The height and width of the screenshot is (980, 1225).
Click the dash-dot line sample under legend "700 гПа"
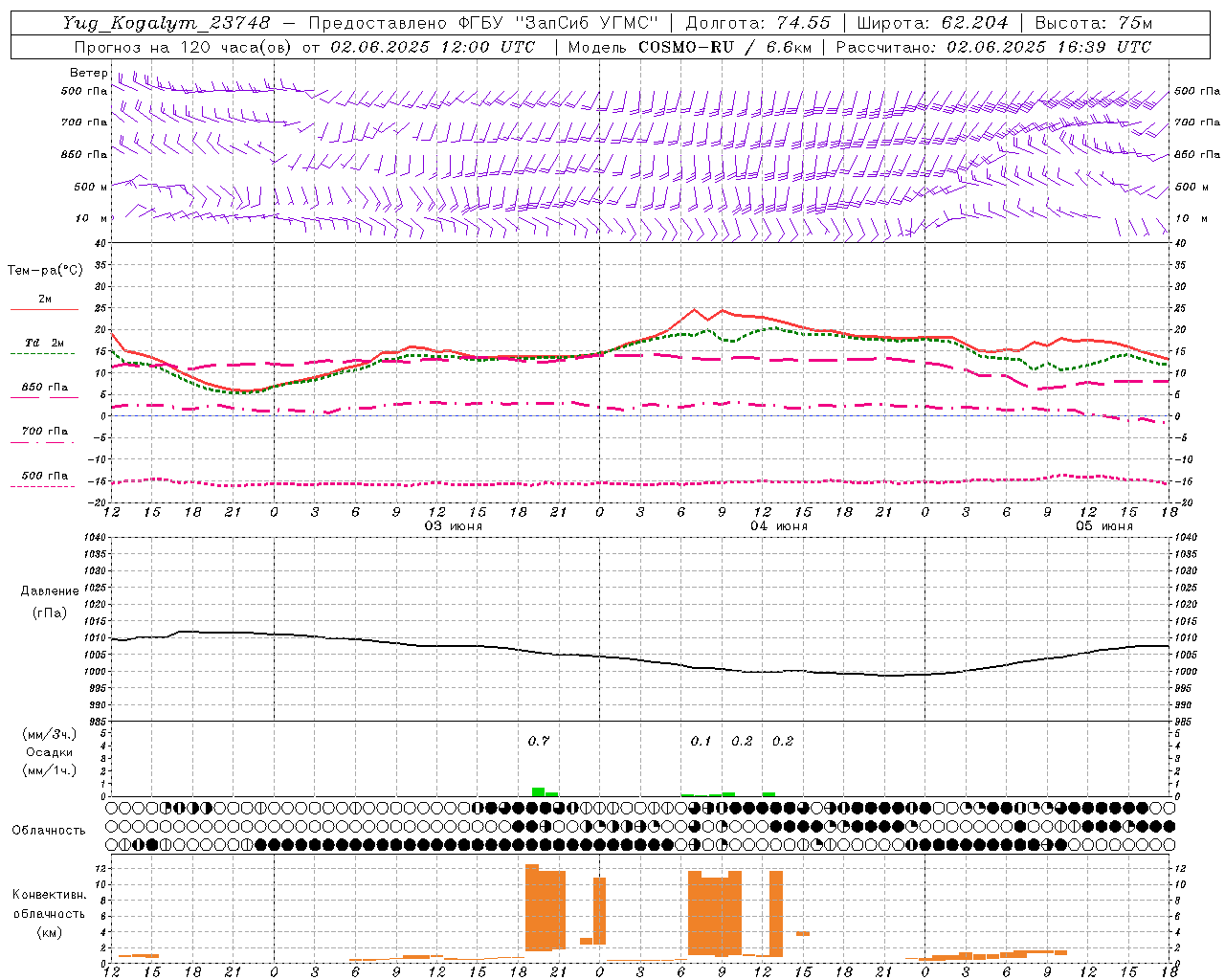[42, 442]
